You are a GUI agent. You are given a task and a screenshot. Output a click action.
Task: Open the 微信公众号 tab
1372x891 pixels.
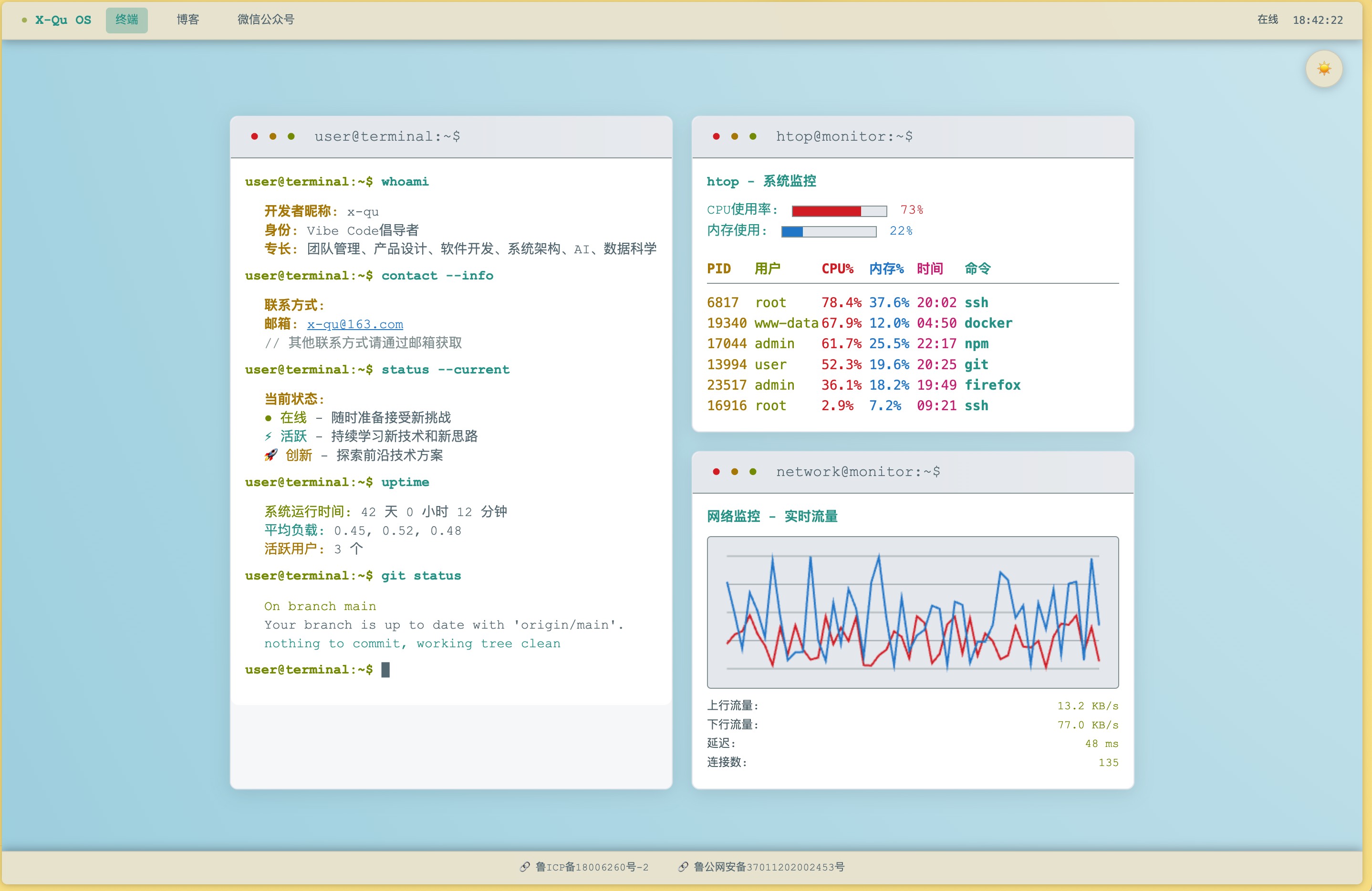(x=266, y=20)
